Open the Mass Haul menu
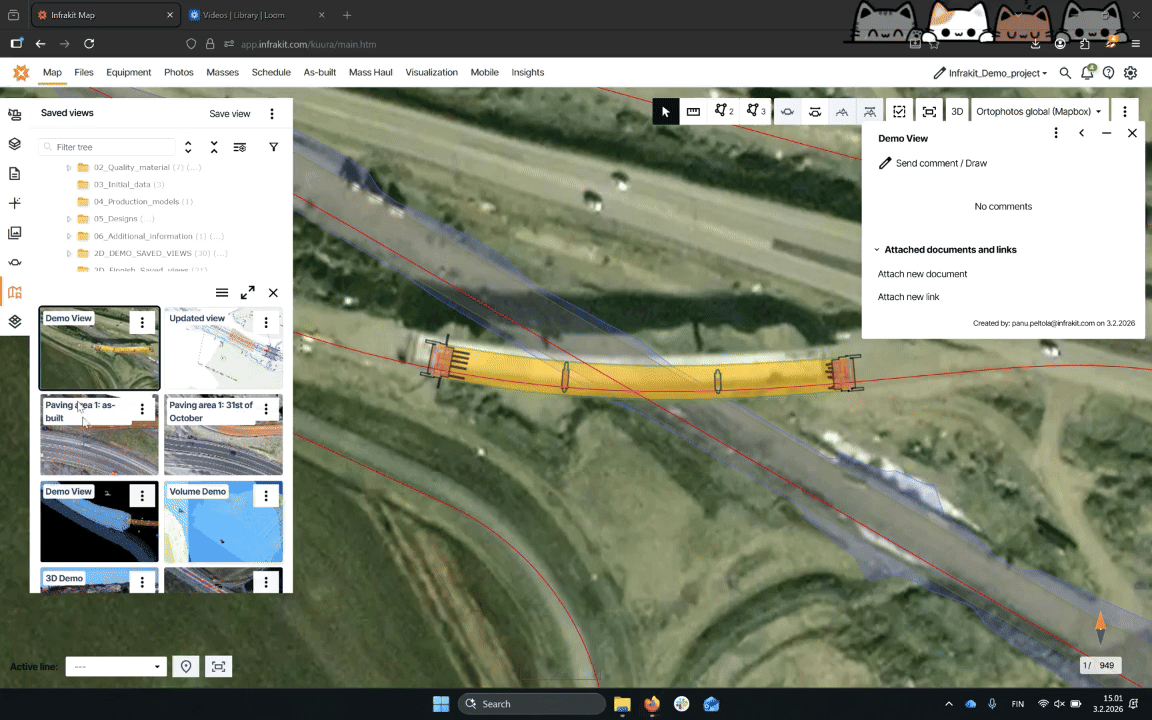Image resolution: width=1152 pixels, height=720 pixels. tap(370, 72)
